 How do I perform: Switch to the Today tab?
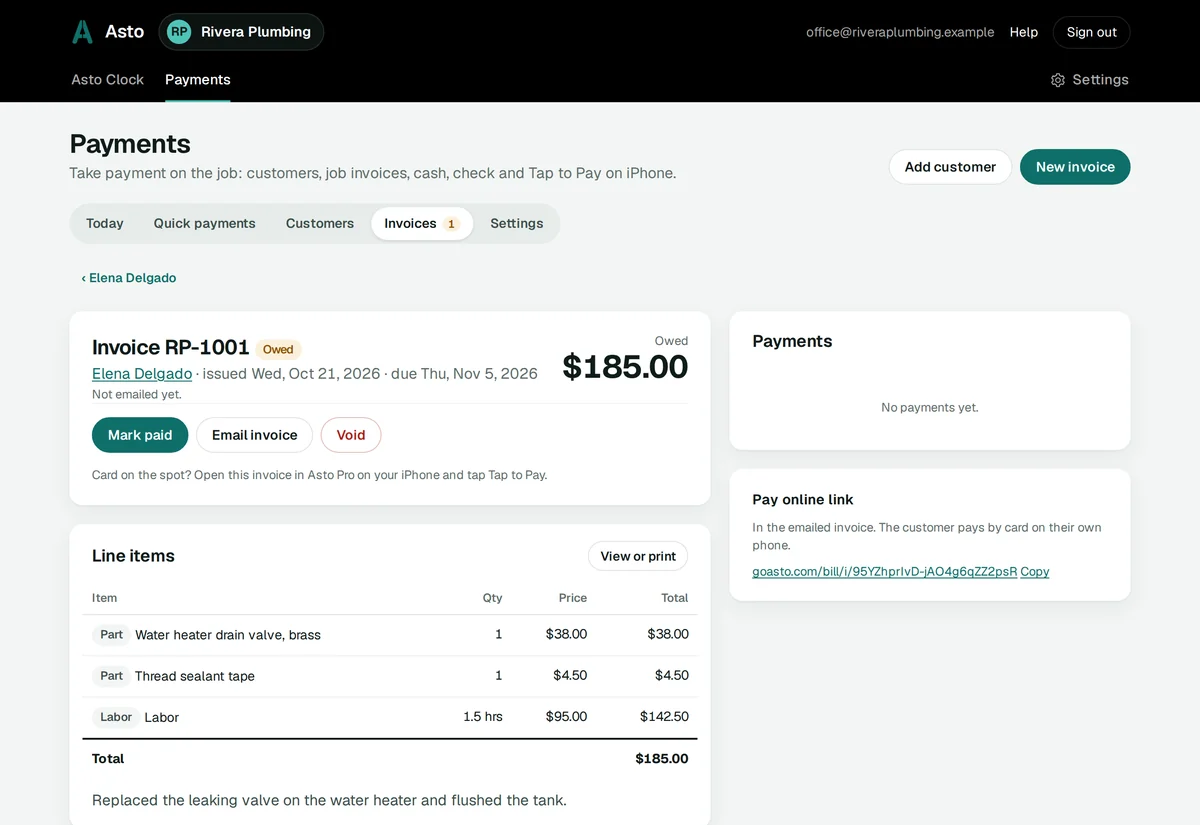tap(105, 223)
